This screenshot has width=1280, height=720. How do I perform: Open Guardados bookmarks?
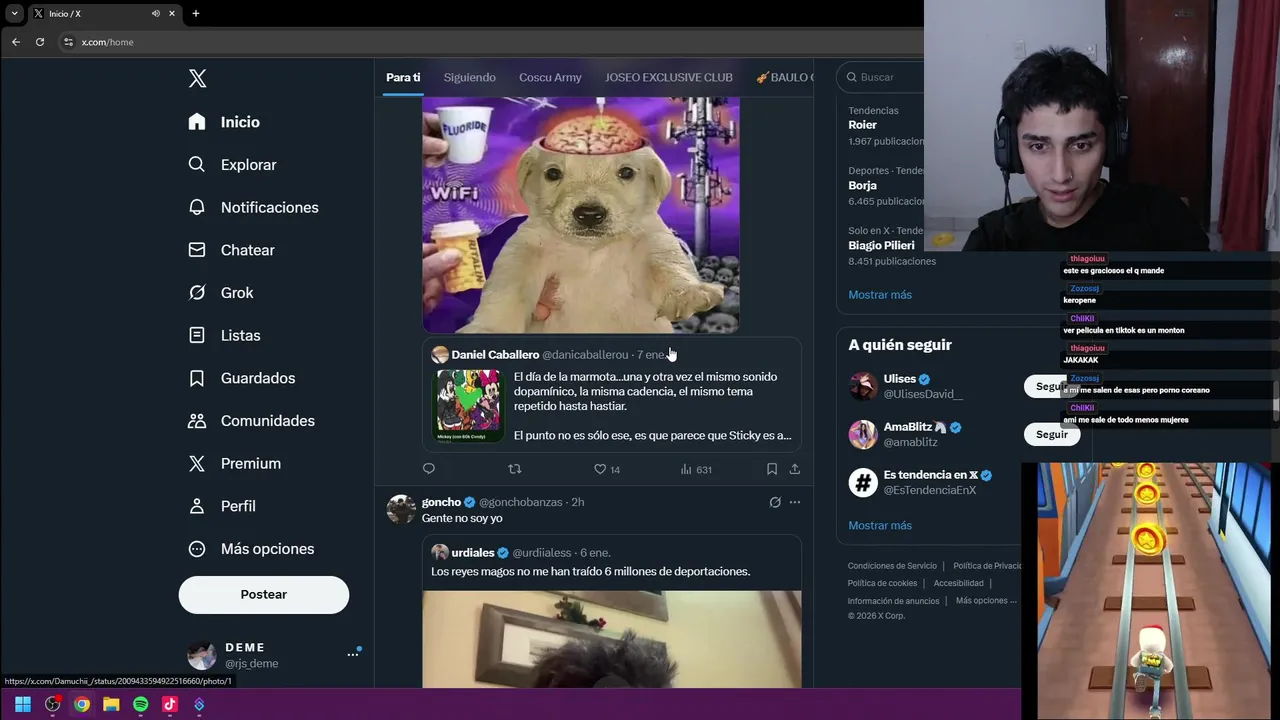pos(244,378)
